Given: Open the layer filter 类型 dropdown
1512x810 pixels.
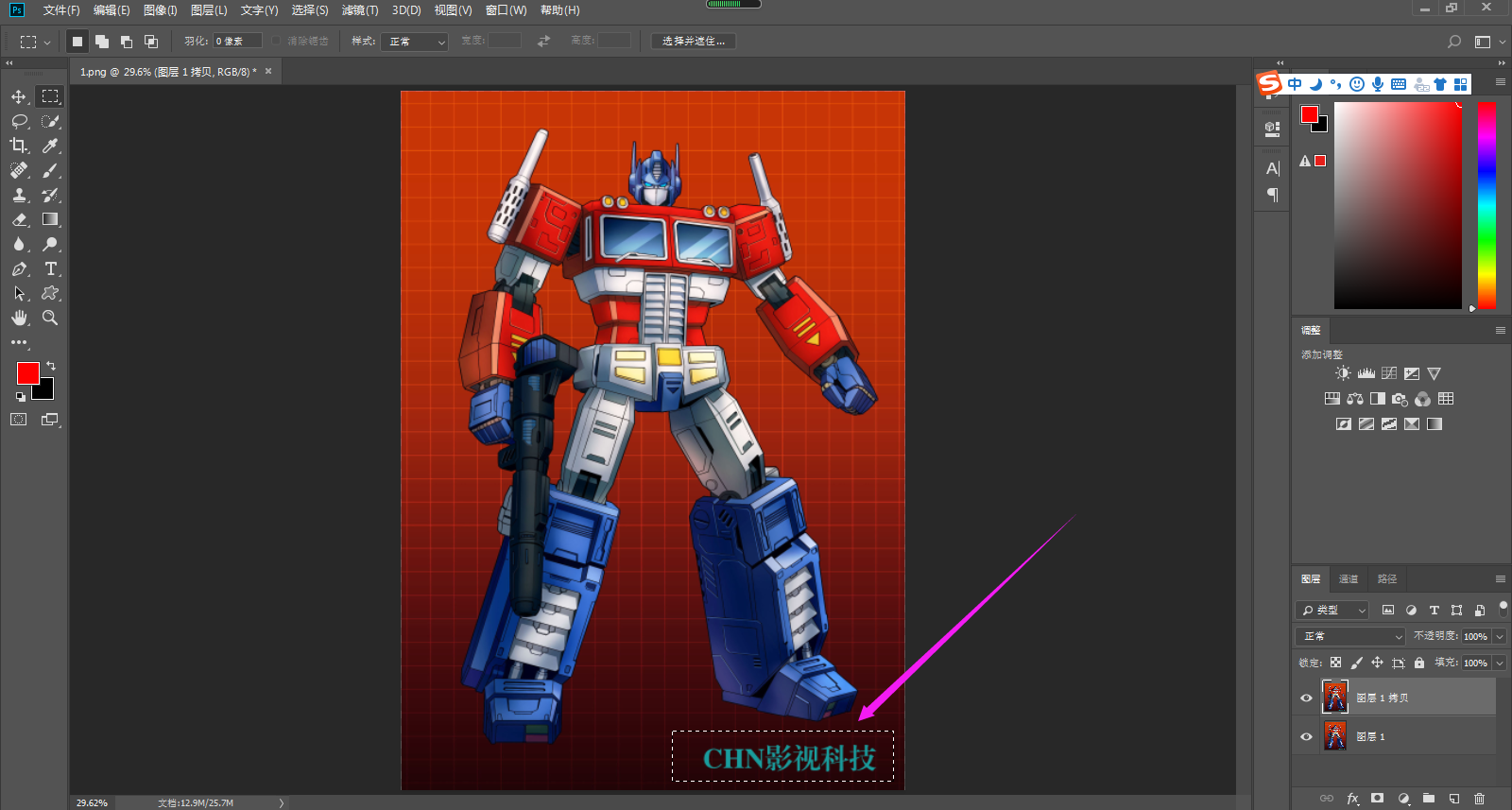Looking at the screenshot, I should click(1332, 610).
